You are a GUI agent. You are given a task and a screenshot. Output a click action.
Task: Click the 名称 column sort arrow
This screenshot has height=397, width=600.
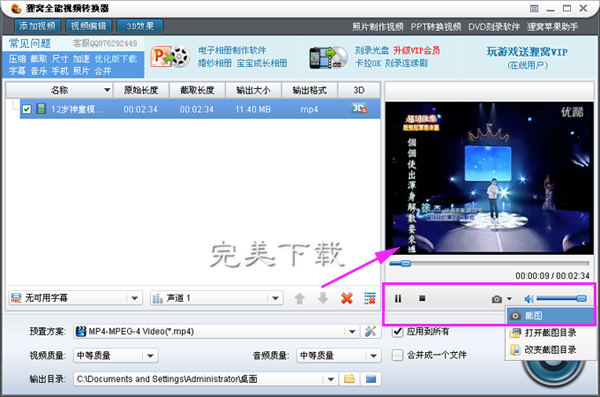tap(107, 90)
